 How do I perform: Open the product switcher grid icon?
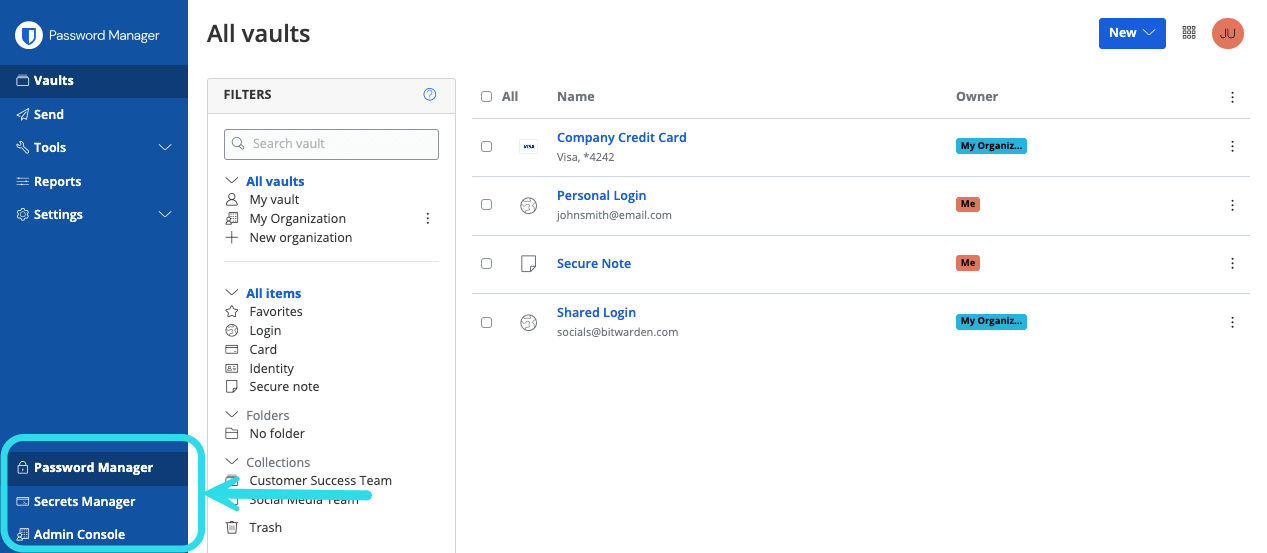1189,33
